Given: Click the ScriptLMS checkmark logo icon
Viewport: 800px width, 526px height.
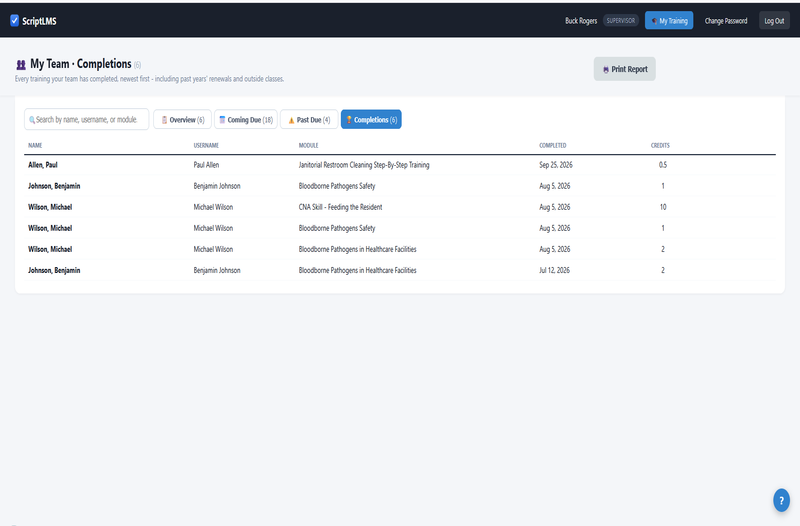Looking at the screenshot, I should 14,20.
